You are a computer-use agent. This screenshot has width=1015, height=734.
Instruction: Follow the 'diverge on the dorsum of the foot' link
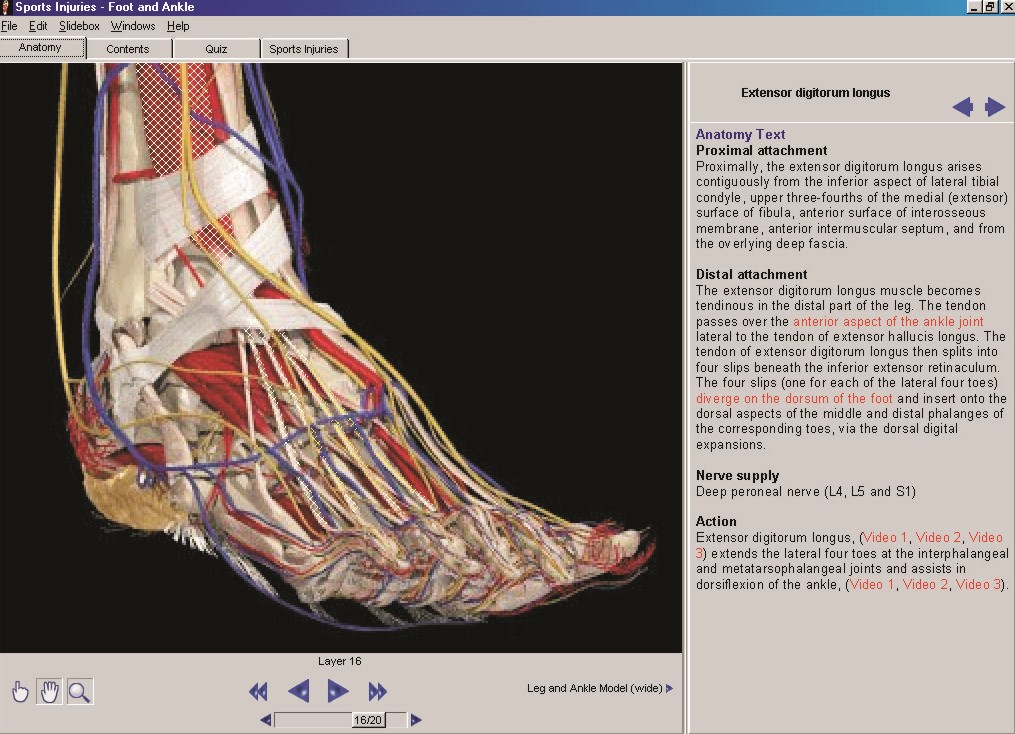[x=795, y=398]
